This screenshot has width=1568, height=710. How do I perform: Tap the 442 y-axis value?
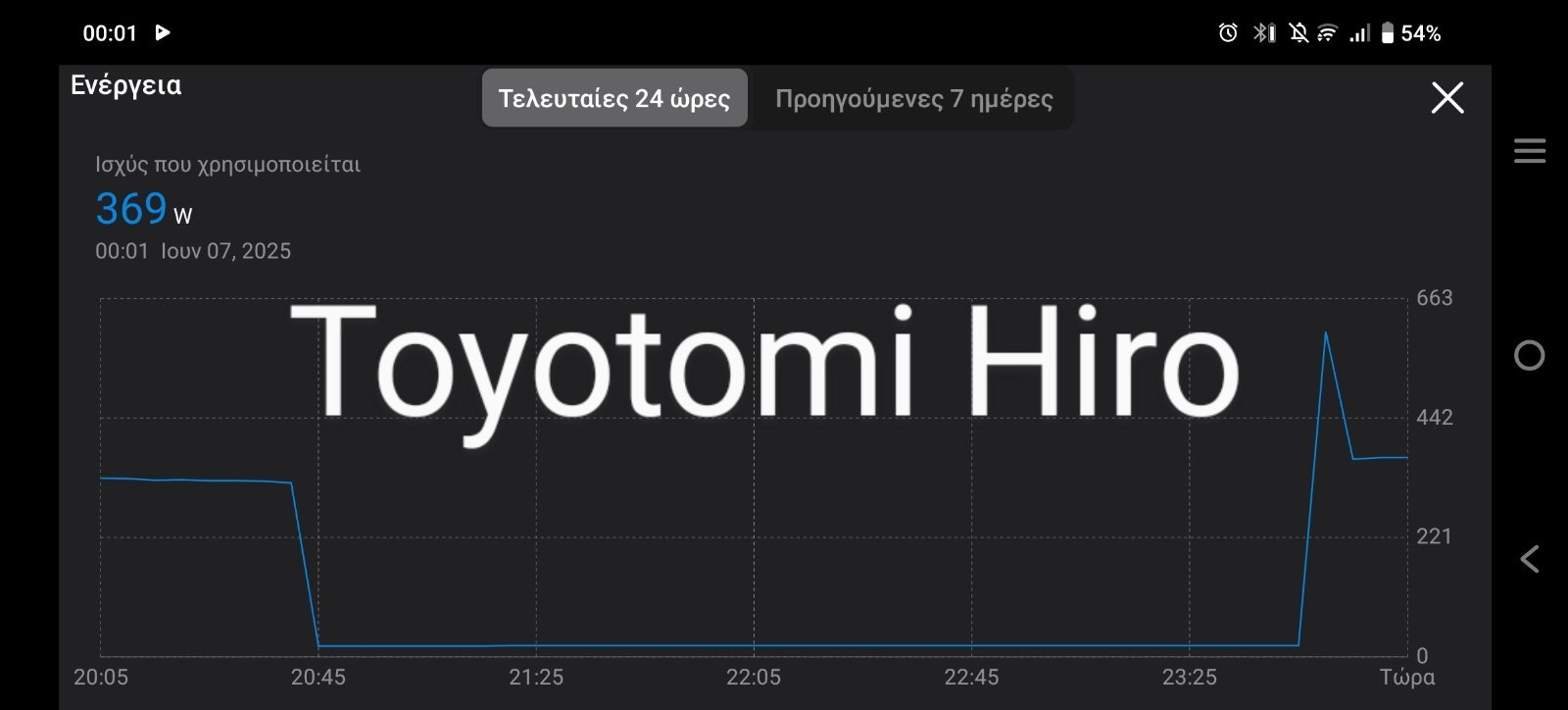click(1435, 418)
